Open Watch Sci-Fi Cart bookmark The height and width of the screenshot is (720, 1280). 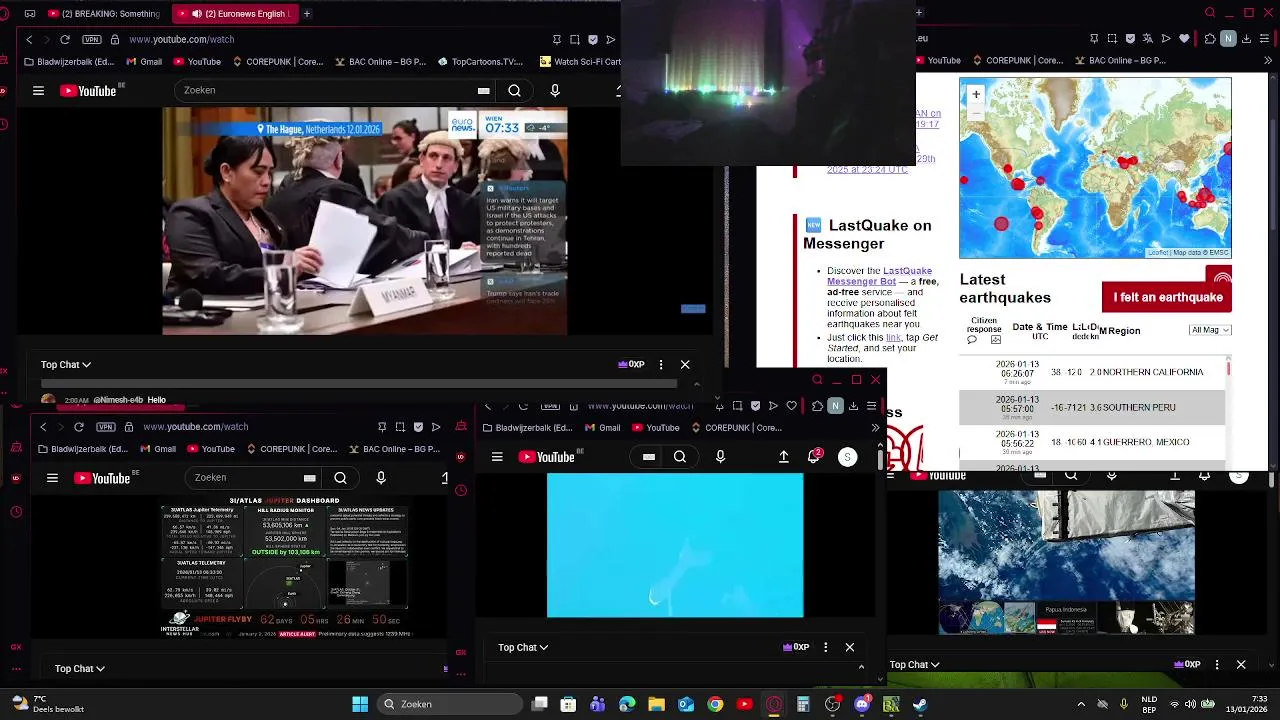point(580,61)
